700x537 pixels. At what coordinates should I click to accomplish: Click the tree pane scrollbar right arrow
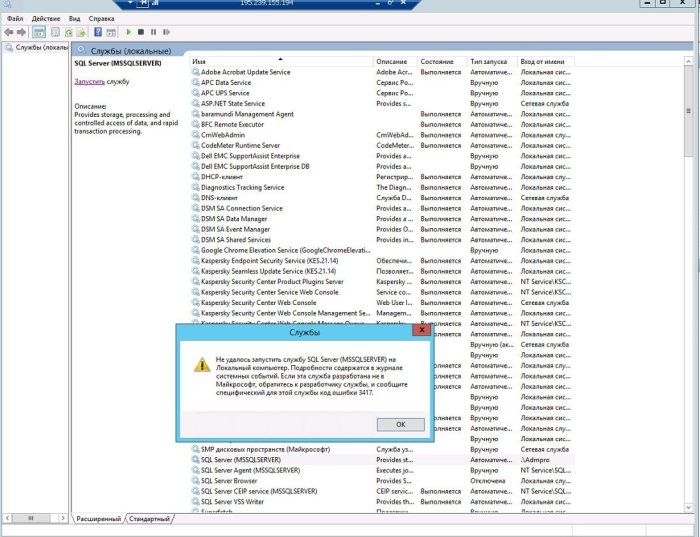[x=63, y=518]
